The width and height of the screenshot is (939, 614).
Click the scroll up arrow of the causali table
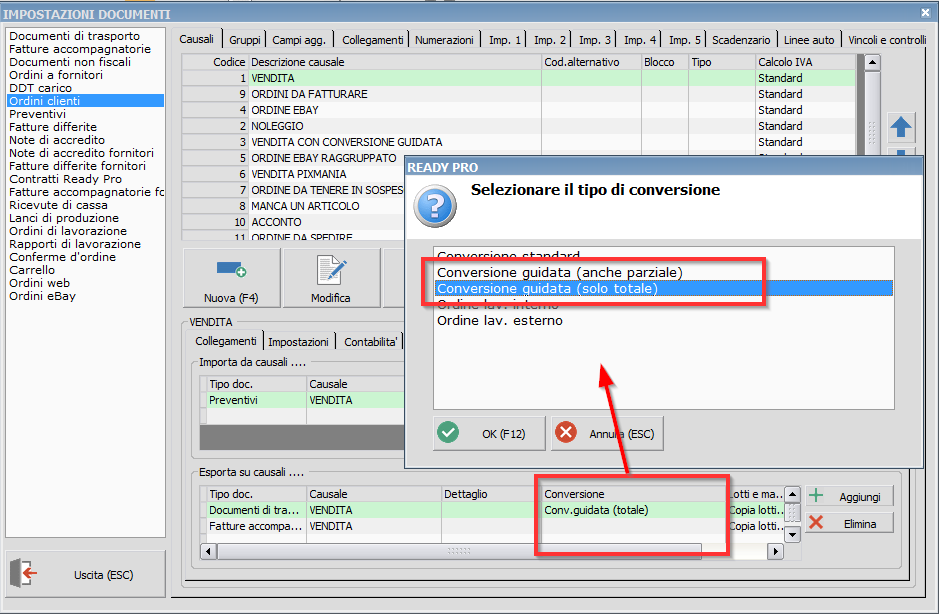pos(873,62)
